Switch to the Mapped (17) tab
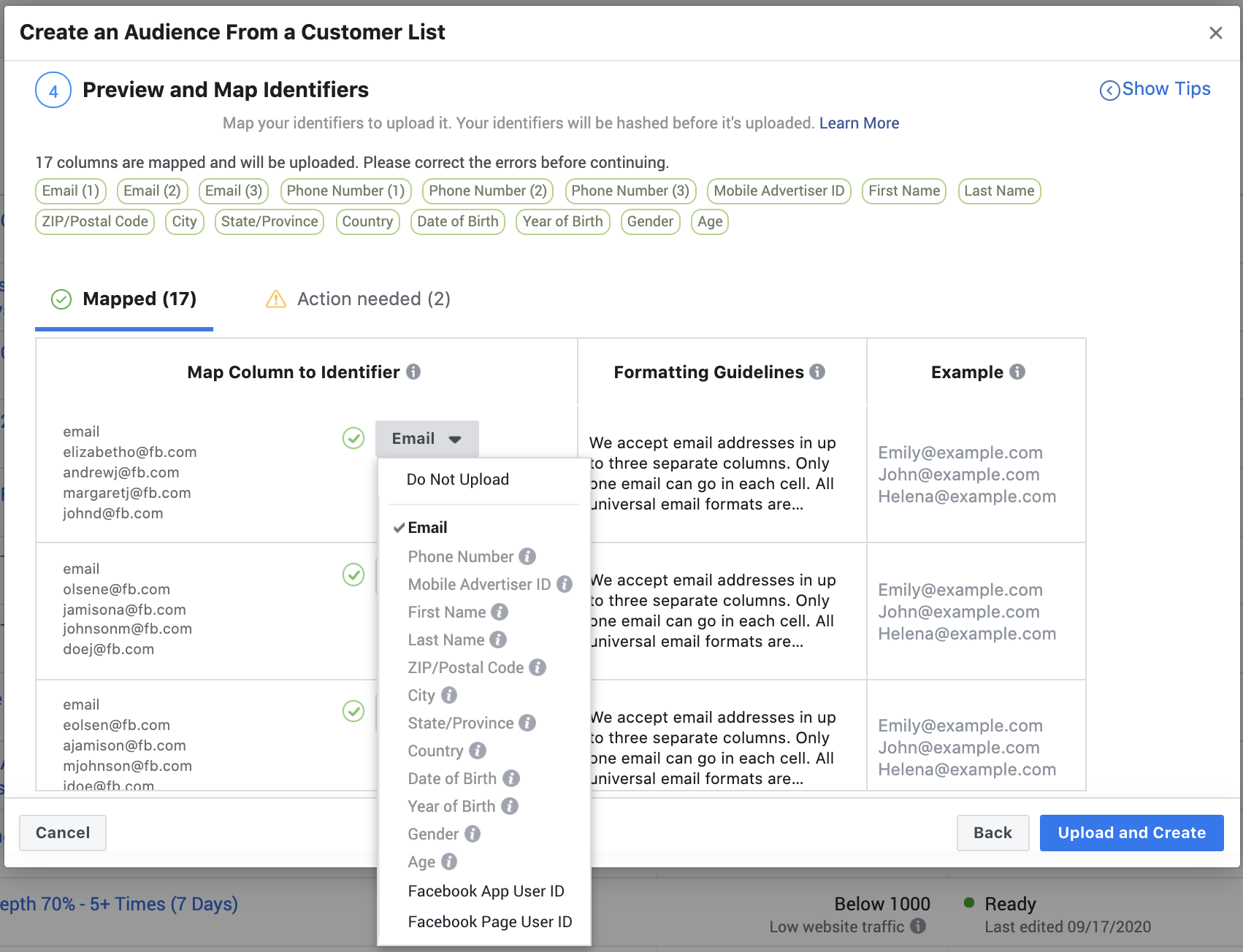This screenshot has width=1243, height=952. tap(124, 299)
